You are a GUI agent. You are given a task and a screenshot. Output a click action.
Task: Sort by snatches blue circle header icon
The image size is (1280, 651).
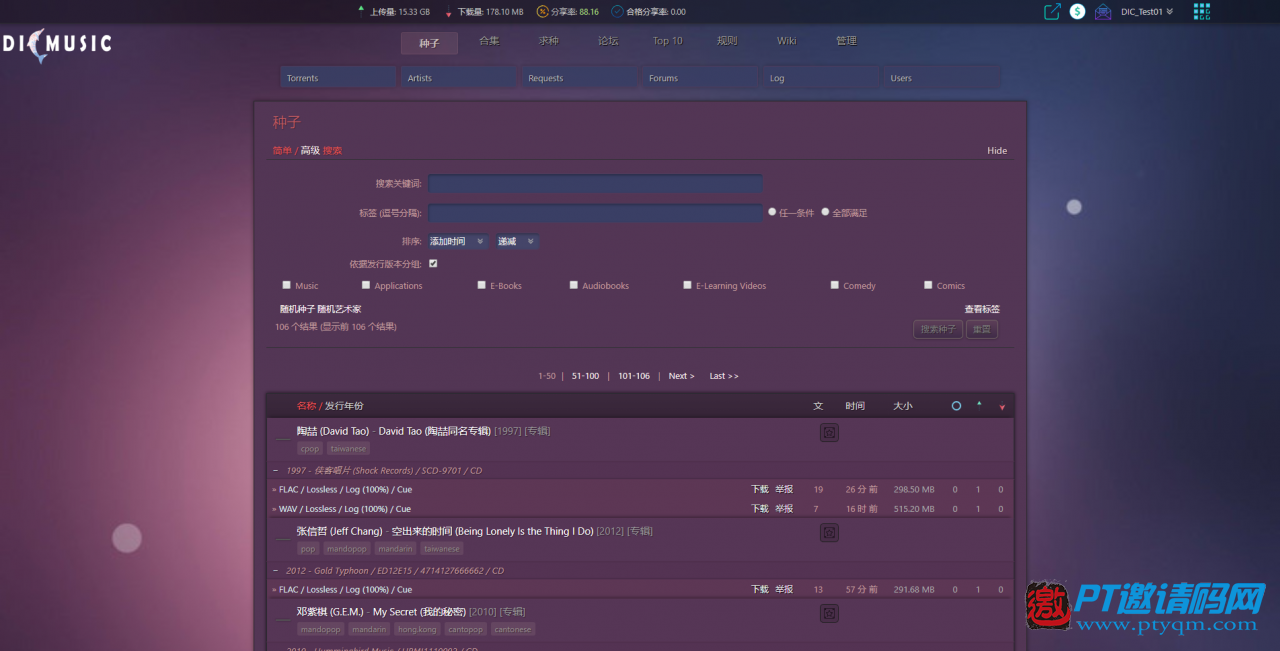coord(956,406)
